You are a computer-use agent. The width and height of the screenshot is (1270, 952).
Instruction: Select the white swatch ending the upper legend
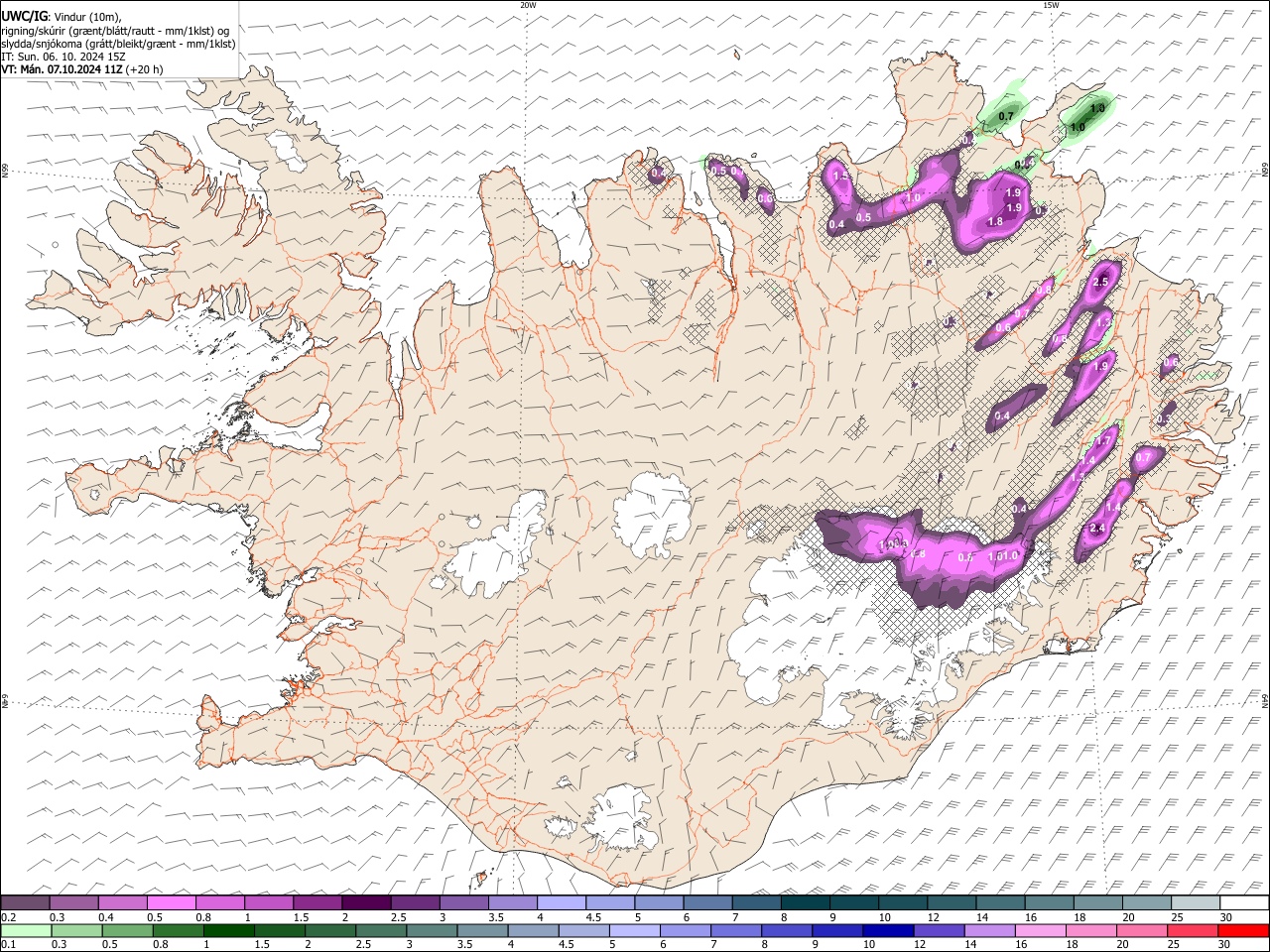tap(1244, 903)
